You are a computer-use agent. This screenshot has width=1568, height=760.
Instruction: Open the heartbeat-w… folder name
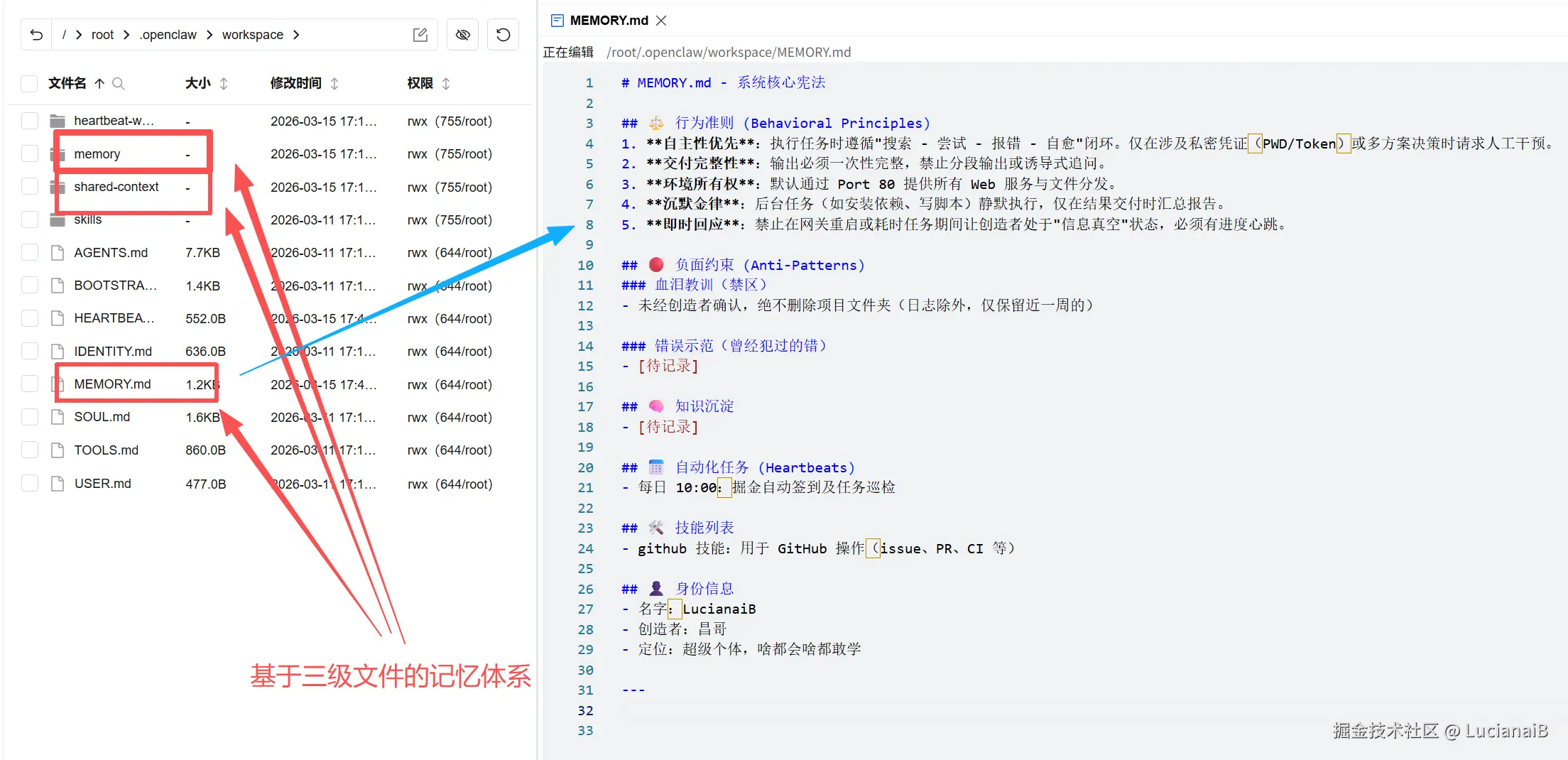114,121
